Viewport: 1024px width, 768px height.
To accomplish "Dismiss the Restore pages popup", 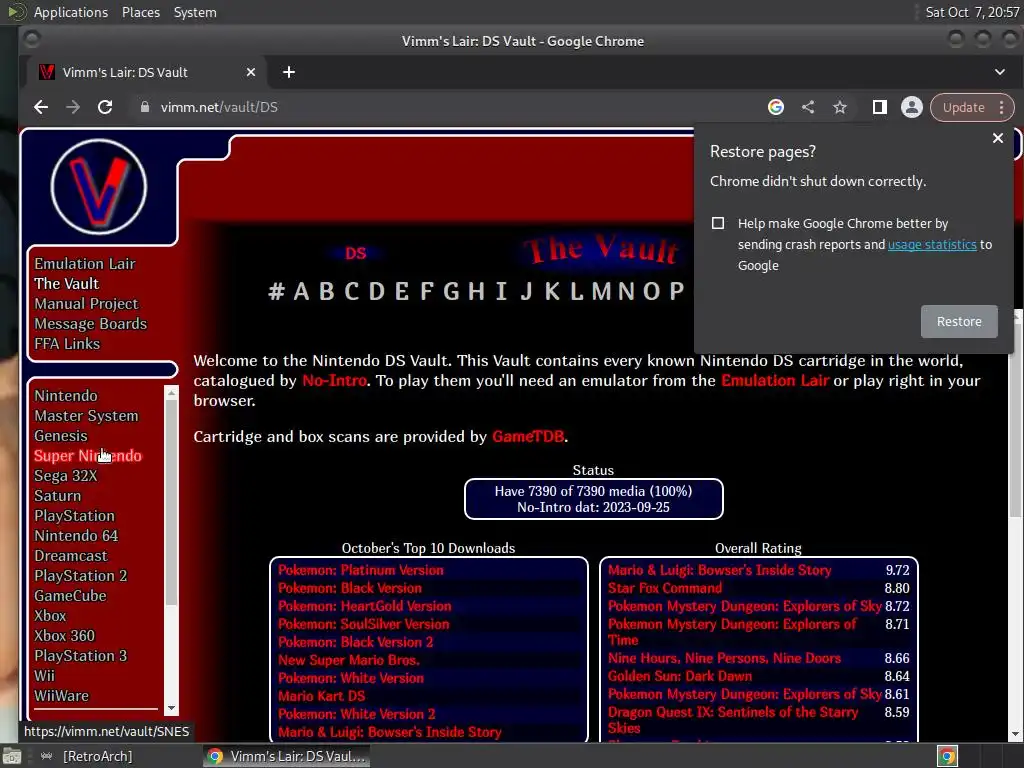I will pyautogui.click(x=997, y=138).
